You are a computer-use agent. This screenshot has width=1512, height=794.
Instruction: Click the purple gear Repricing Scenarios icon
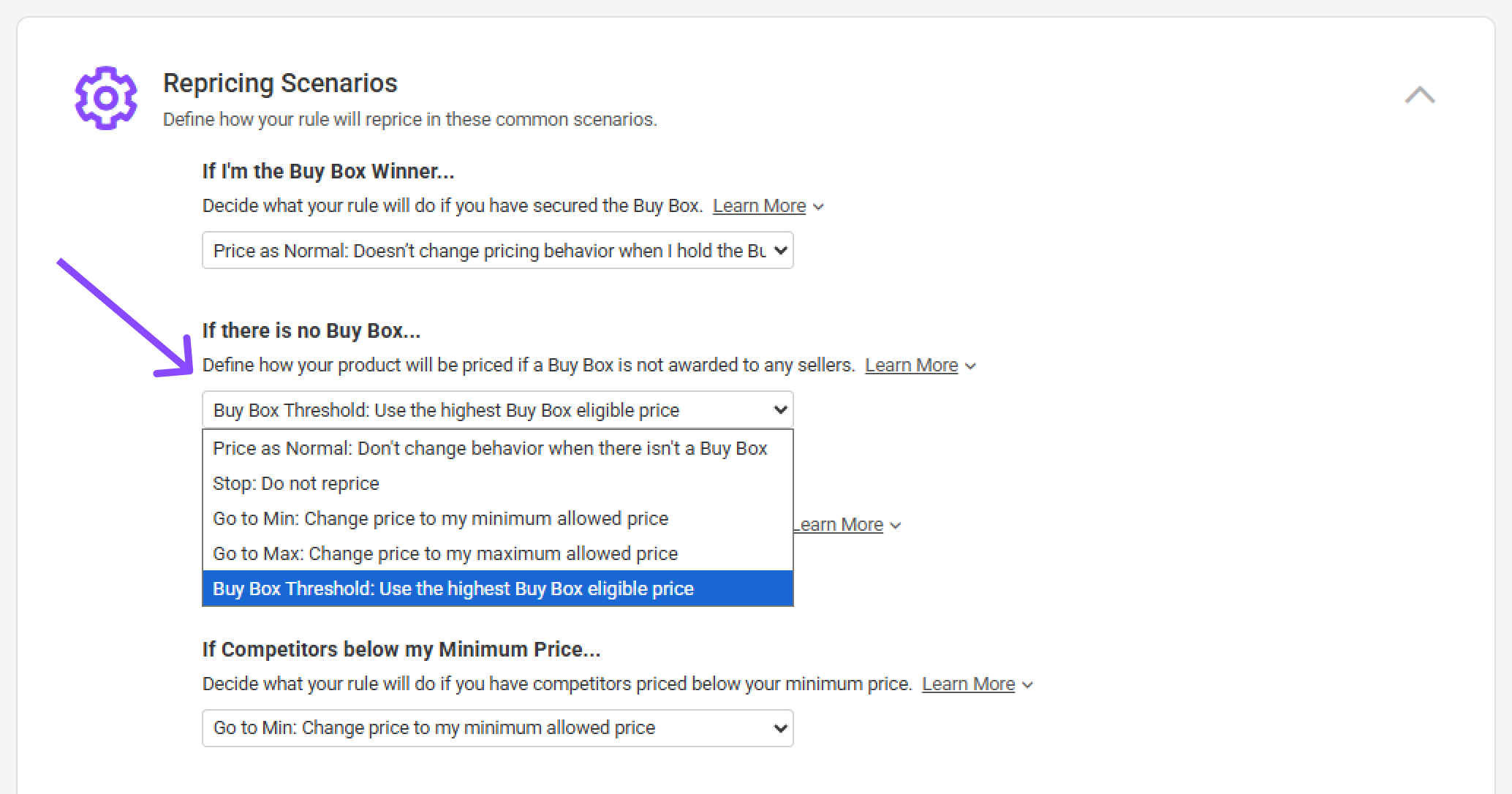coord(106,98)
